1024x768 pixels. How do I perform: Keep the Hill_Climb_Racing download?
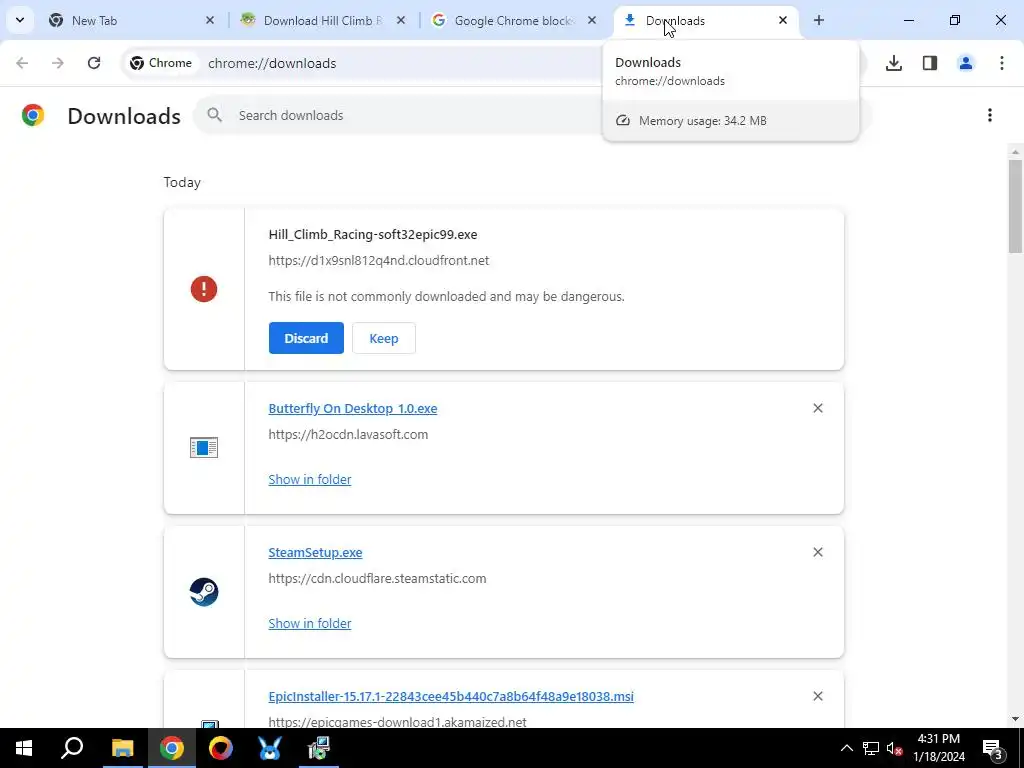(x=384, y=338)
